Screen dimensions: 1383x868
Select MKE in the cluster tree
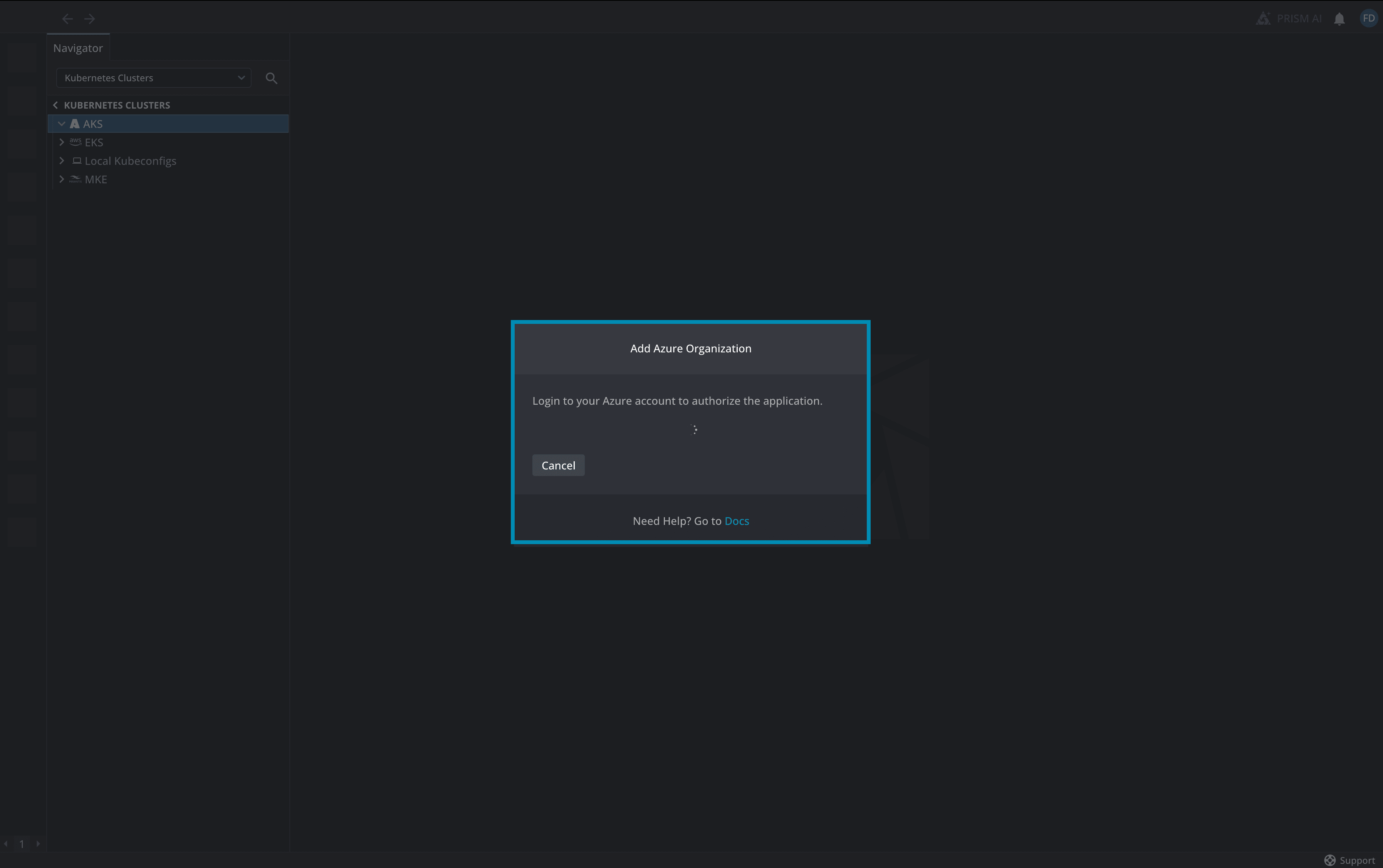(95, 179)
